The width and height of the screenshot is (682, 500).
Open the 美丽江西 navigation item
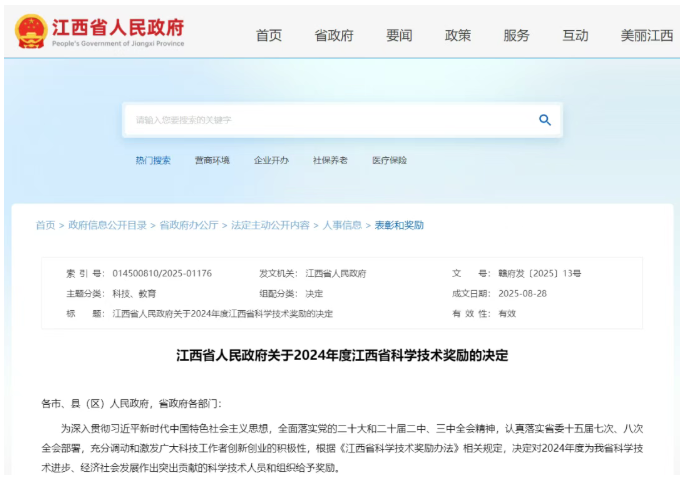(x=647, y=35)
